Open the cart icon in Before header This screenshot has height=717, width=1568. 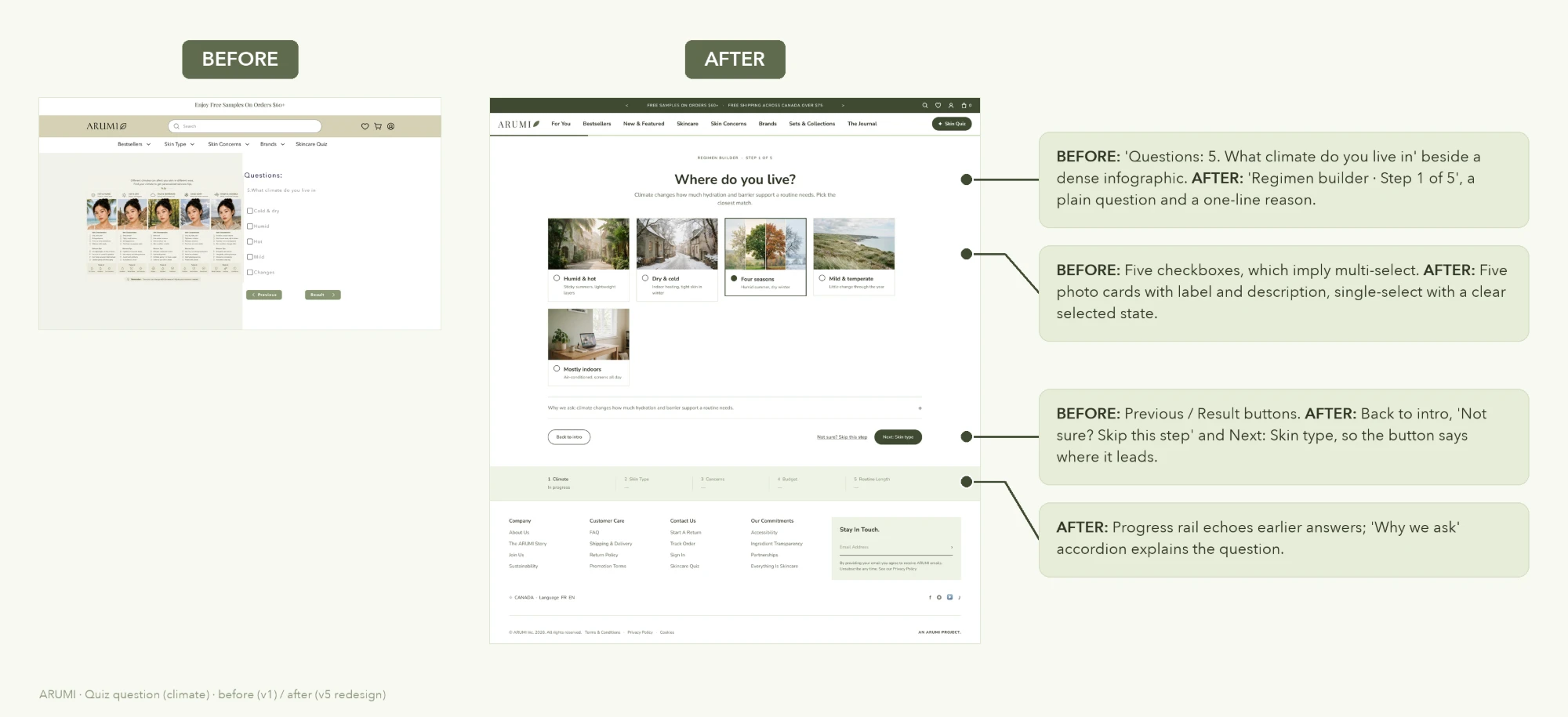[x=377, y=126]
